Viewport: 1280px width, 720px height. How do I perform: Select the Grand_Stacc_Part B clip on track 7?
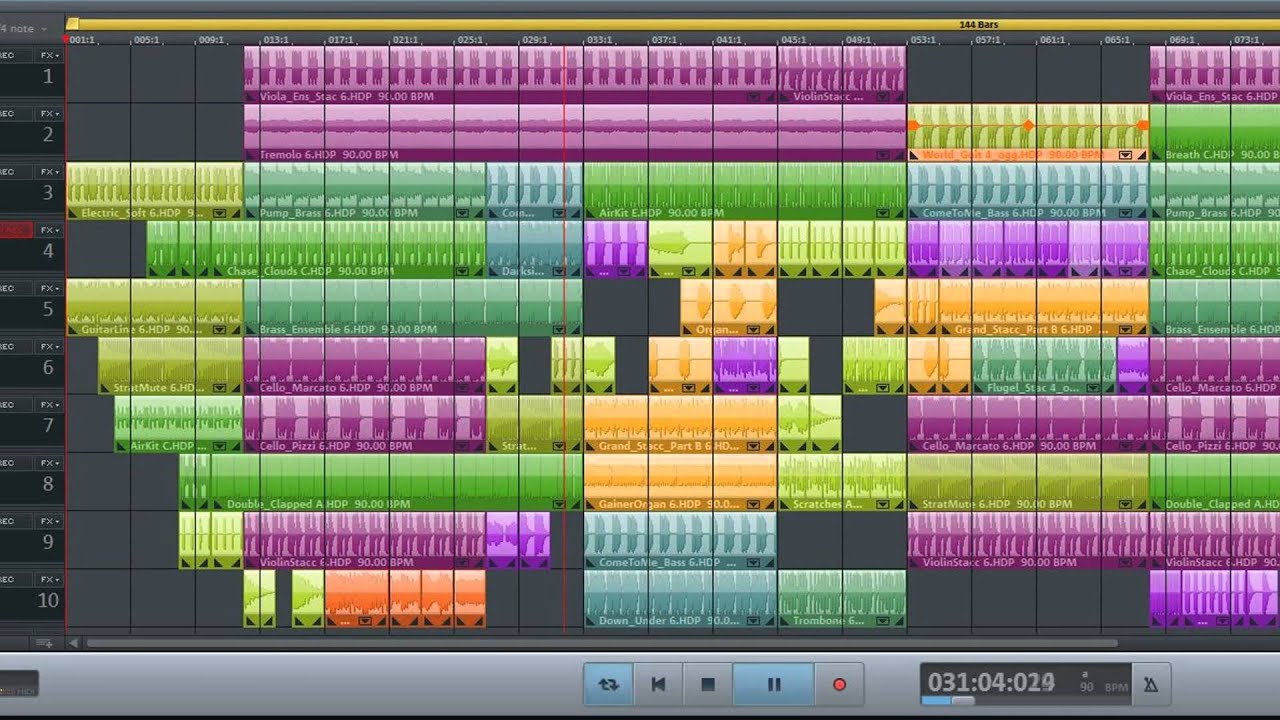pos(680,423)
